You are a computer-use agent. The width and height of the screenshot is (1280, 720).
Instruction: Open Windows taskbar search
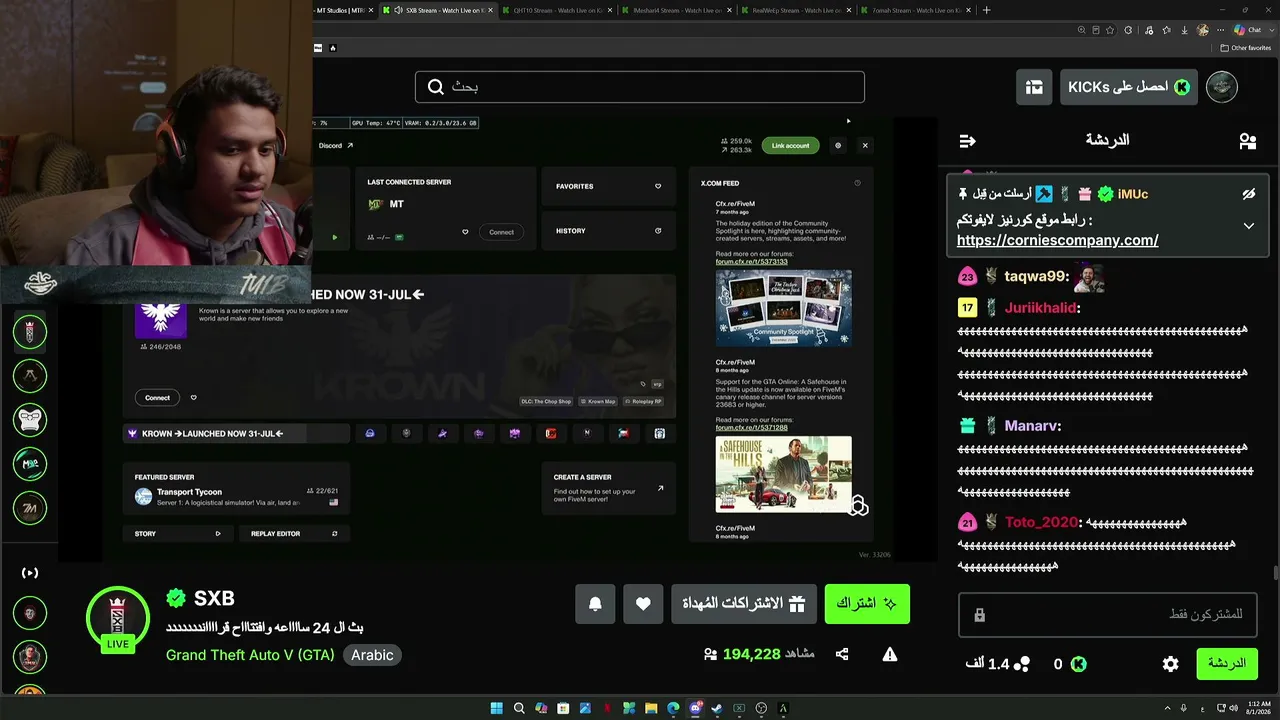tap(519, 709)
